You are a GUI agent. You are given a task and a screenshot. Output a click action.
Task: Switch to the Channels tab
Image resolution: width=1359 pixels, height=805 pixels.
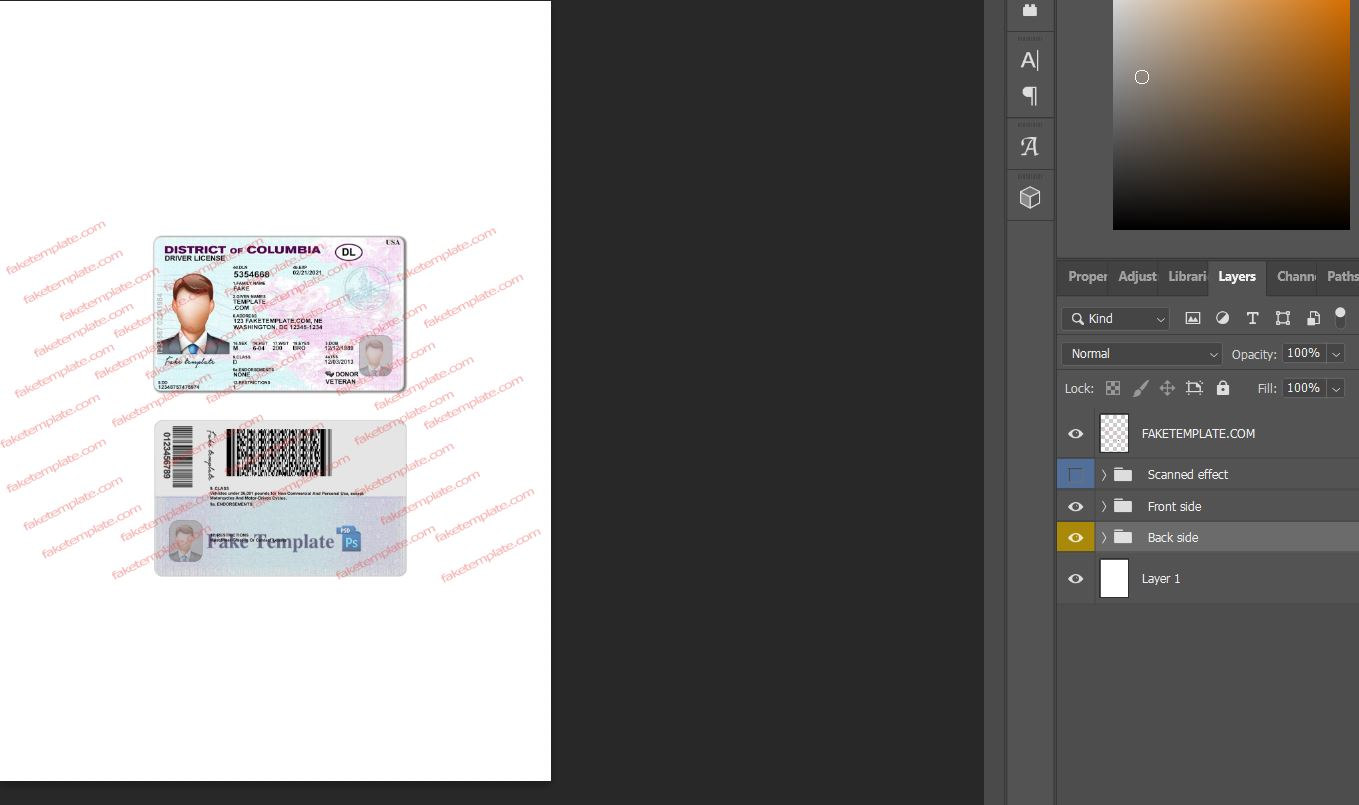1294,277
